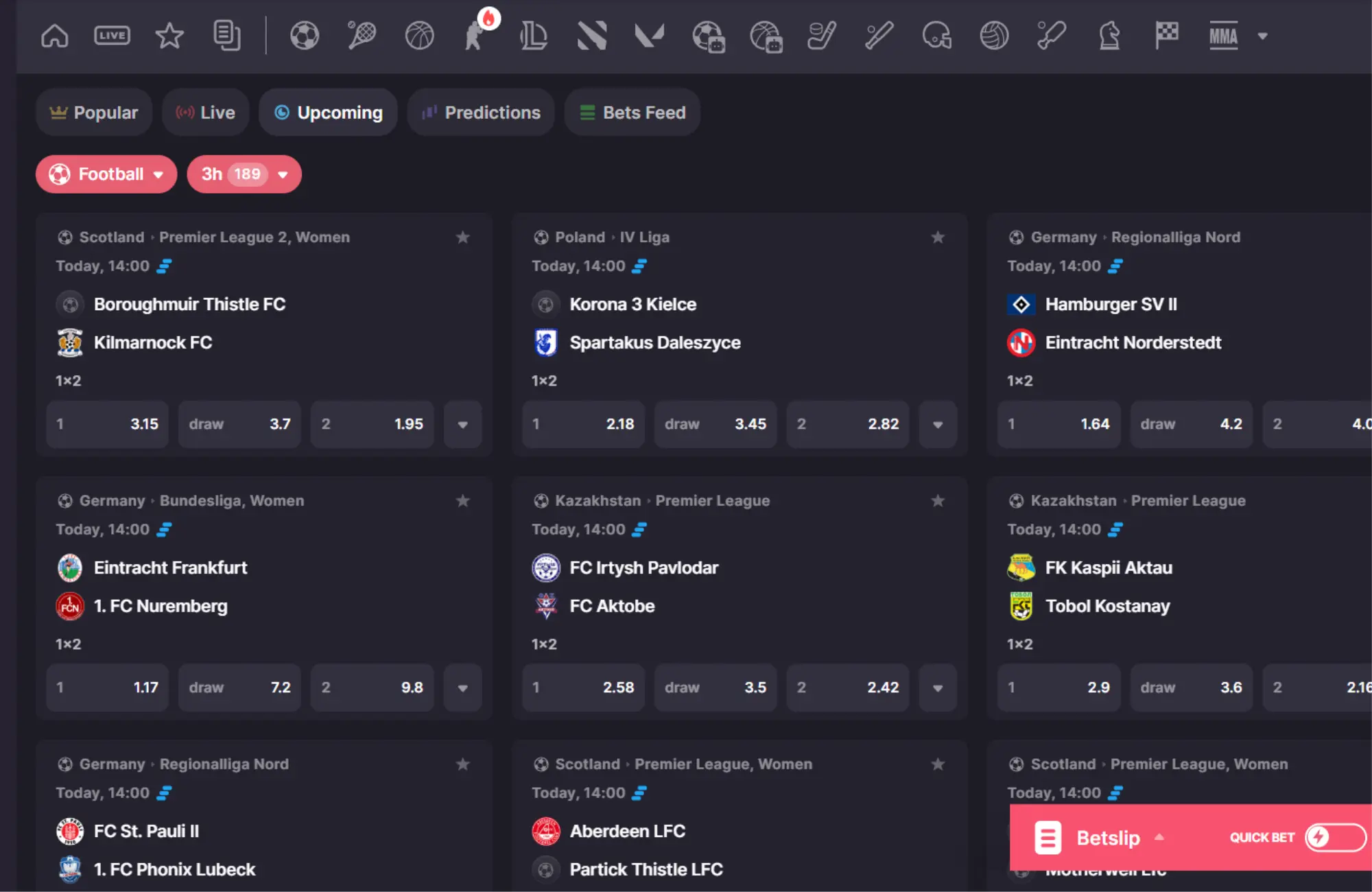Select the chess knight icon

point(1109,36)
